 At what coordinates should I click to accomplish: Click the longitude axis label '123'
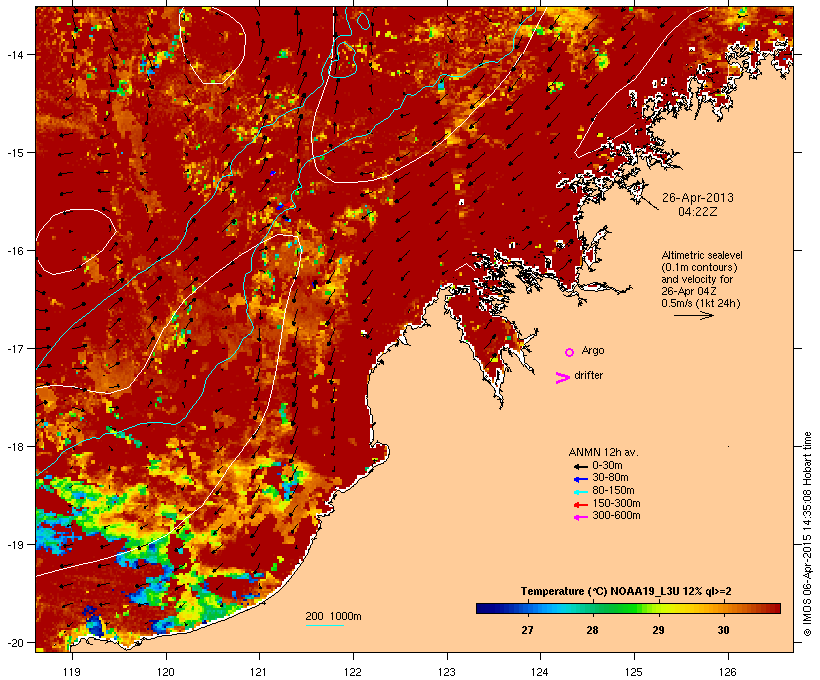point(447,672)
